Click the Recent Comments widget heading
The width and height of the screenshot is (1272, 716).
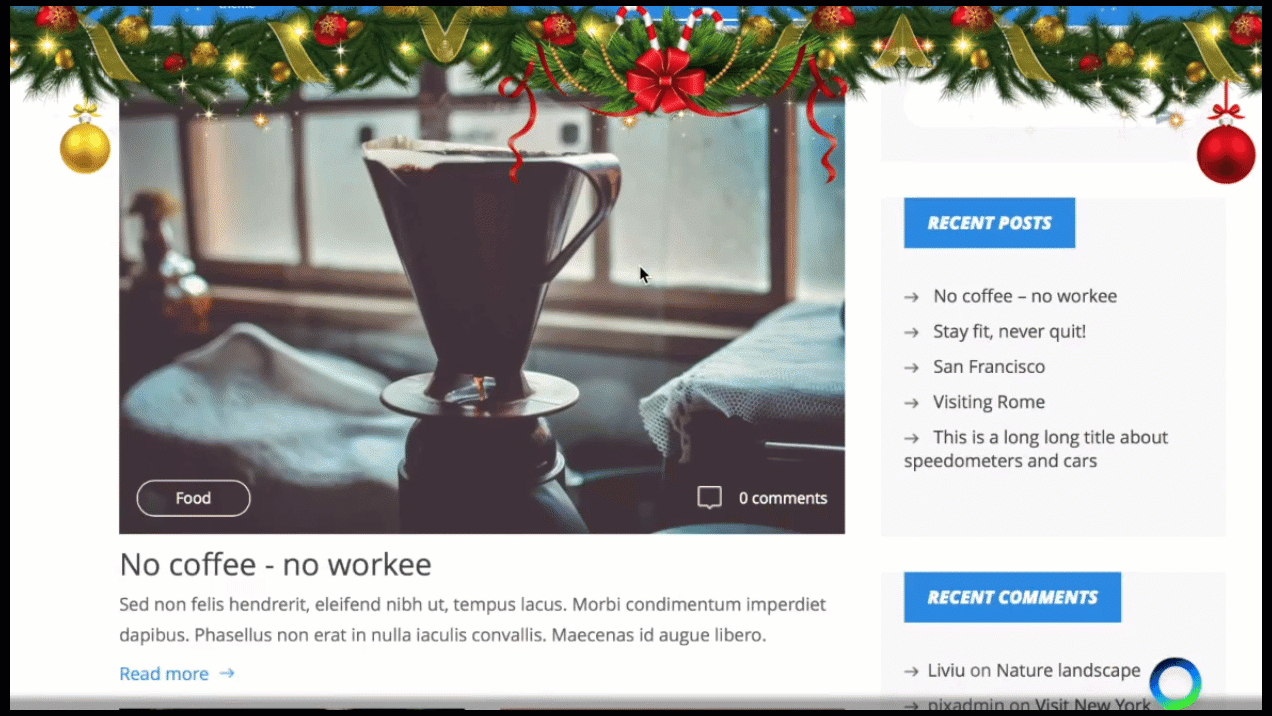[x=1012, y=597]
